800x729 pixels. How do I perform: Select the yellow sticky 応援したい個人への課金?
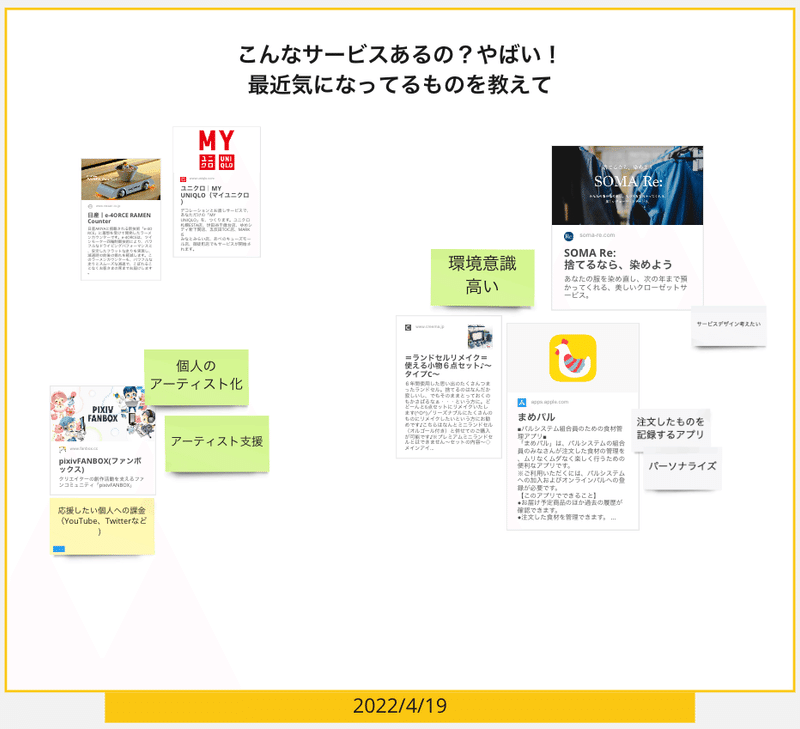tap(102, 526)
